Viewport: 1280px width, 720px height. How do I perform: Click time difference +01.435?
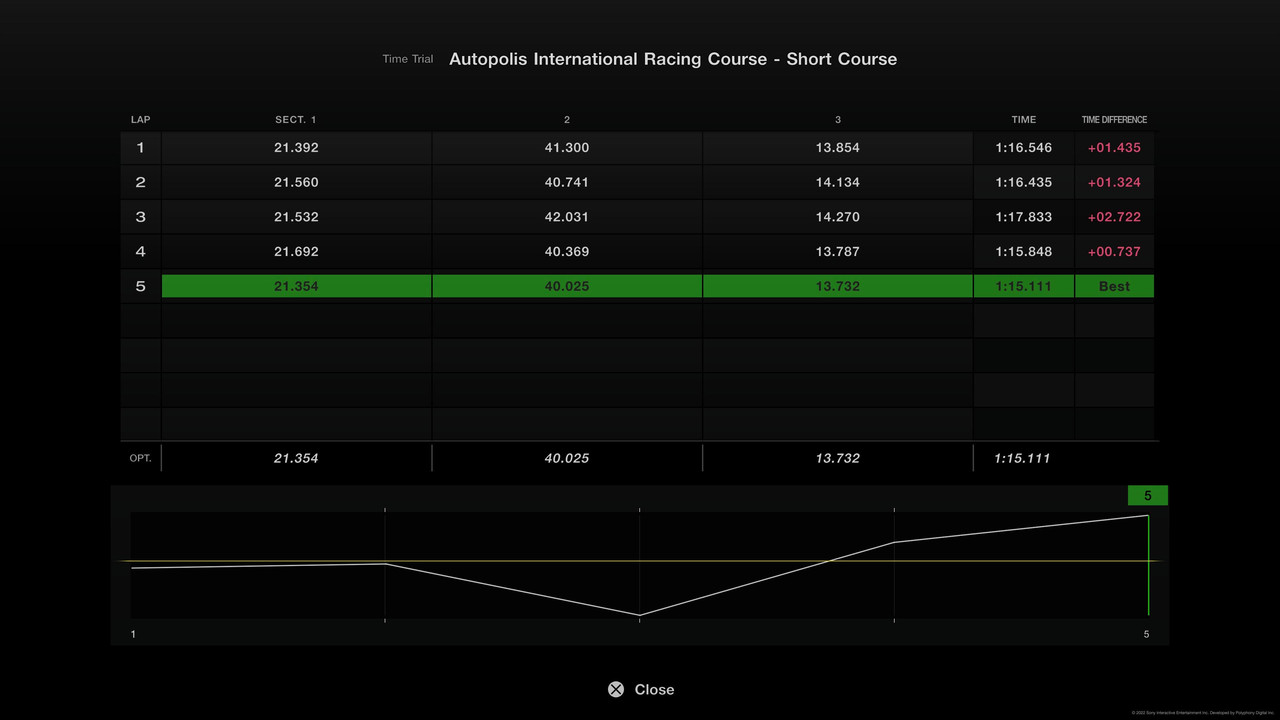click(1114, 148)
